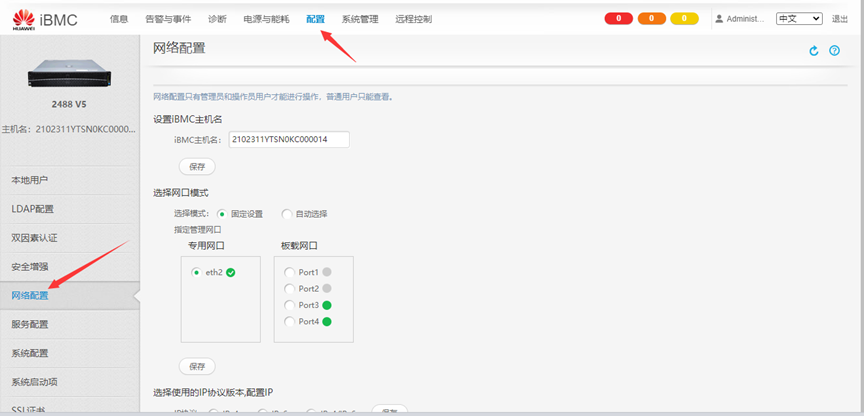This screenshot has height=416, width=864.
Task: Open the 系统管理 top menu
Action: click(x=360, y=19)
